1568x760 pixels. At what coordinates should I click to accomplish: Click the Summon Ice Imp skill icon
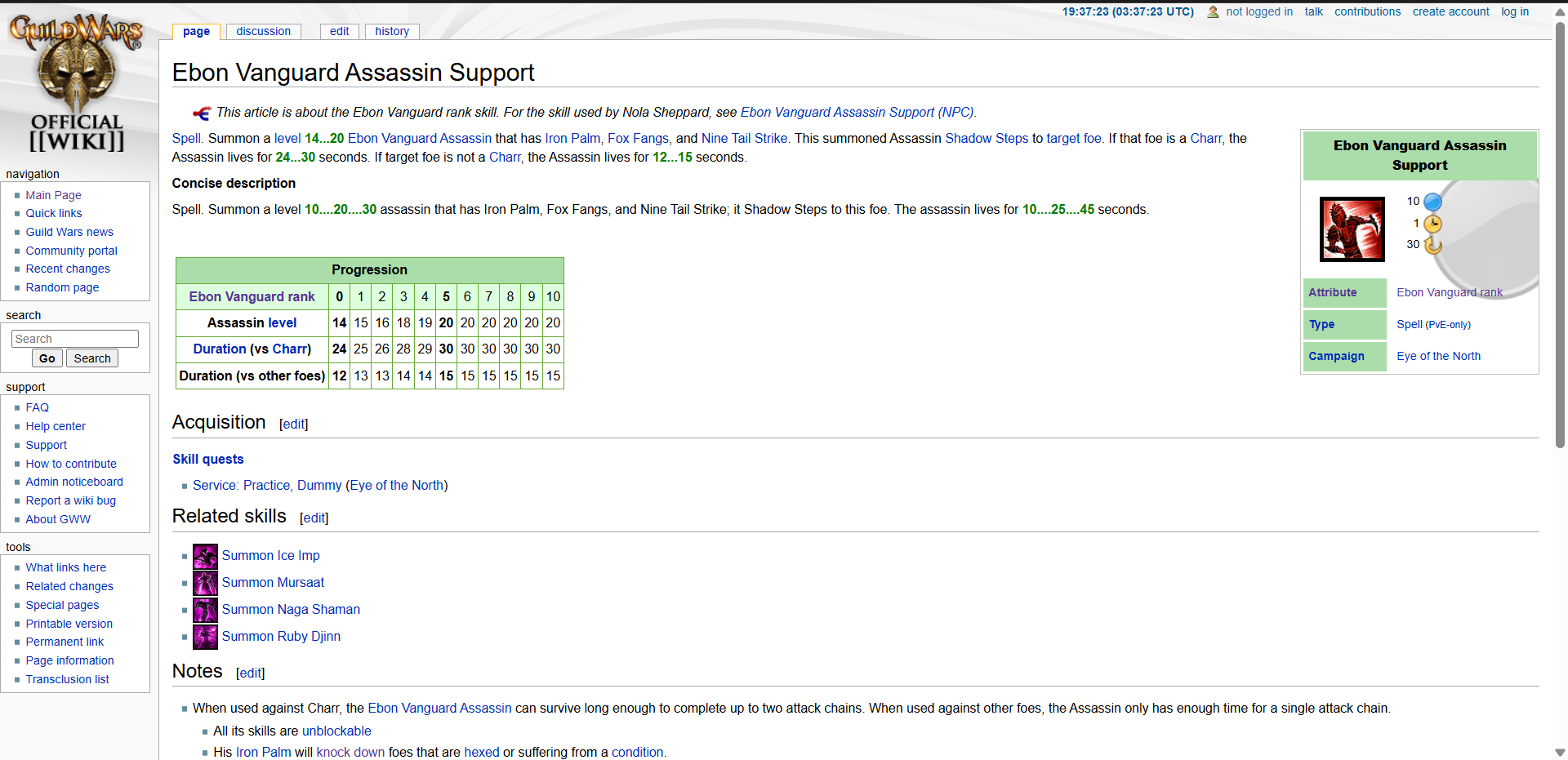pos(205,556)
